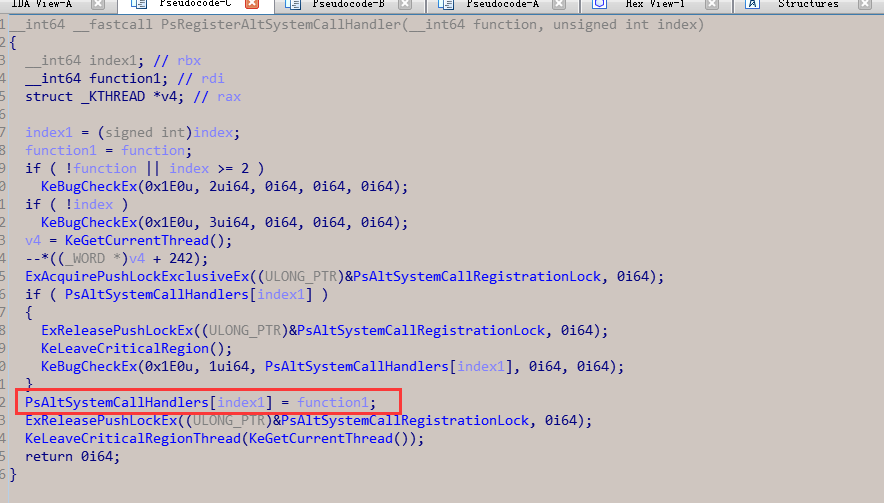Click PsAltSystemCallRegistrationLock on the final release line
Image resolution: width=884 pixels, height=503 pixels.
pyautogui.click(x=405, y=421)
